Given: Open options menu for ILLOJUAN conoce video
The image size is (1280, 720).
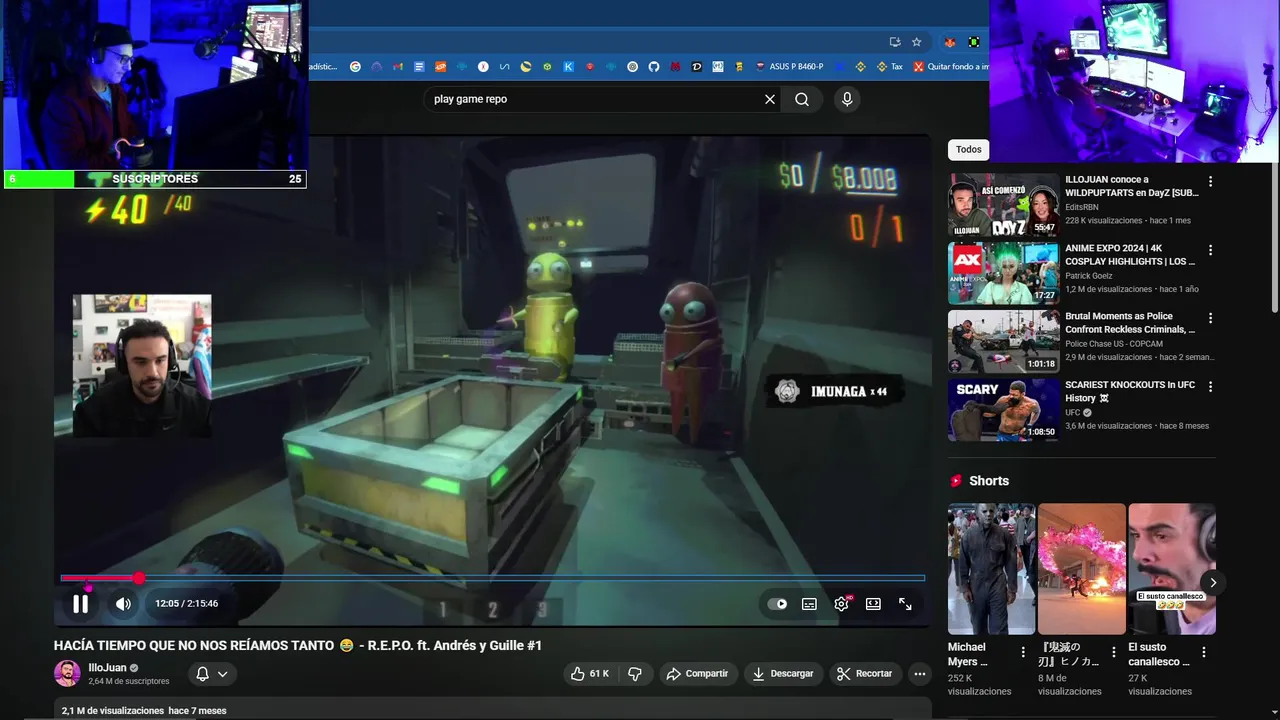Looking at the screenshot, I should (1210, 182).
